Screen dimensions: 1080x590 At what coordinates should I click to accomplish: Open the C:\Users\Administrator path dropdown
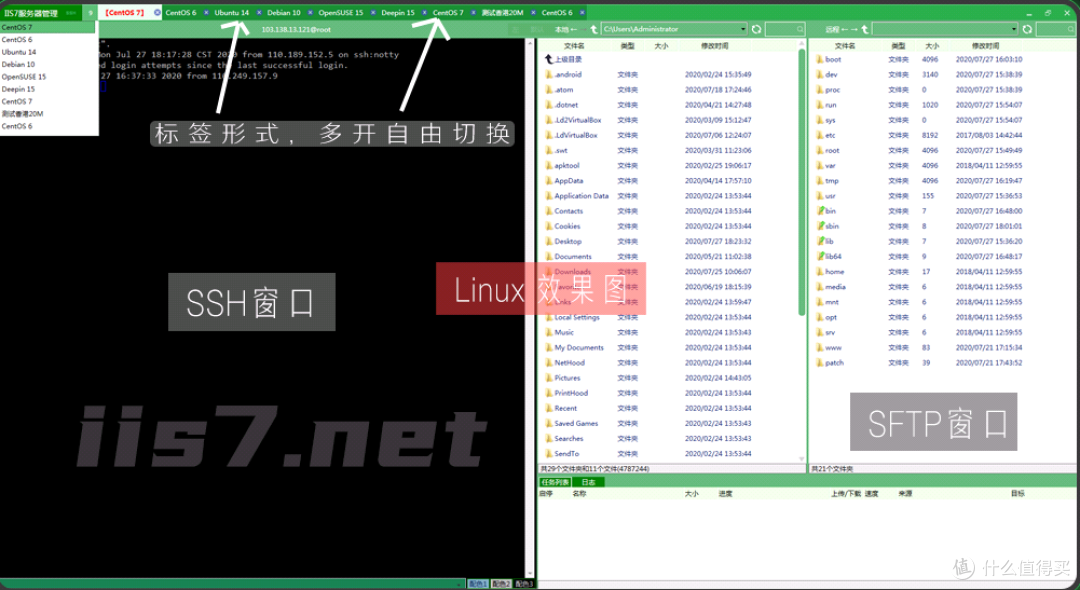point(742,28)
